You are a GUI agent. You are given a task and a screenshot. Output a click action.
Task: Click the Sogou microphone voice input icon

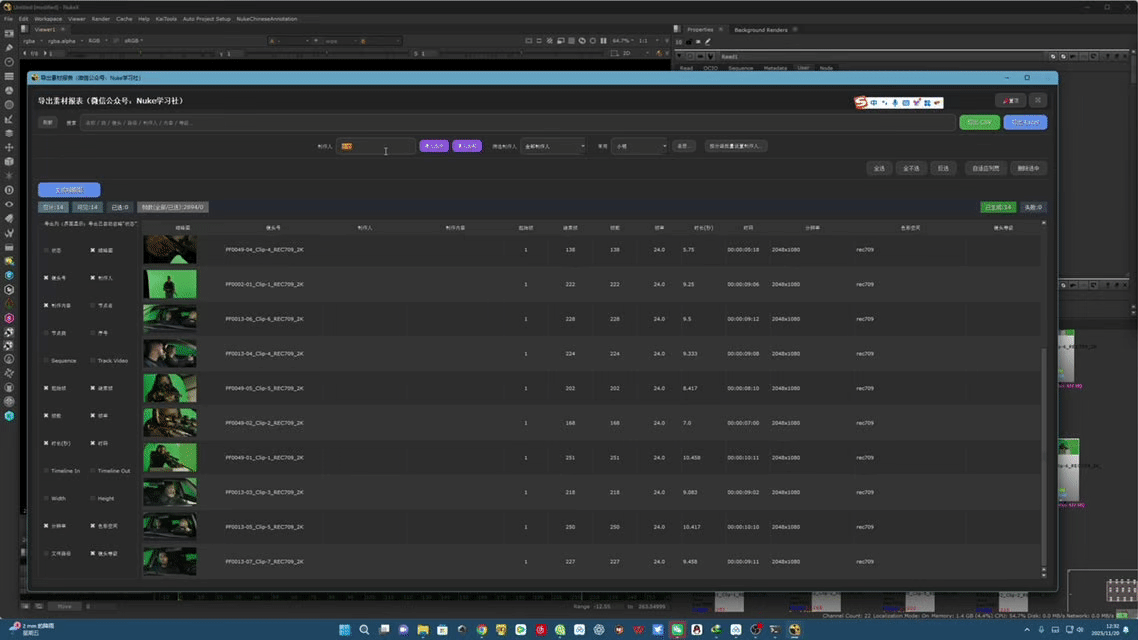click(895, 103)
